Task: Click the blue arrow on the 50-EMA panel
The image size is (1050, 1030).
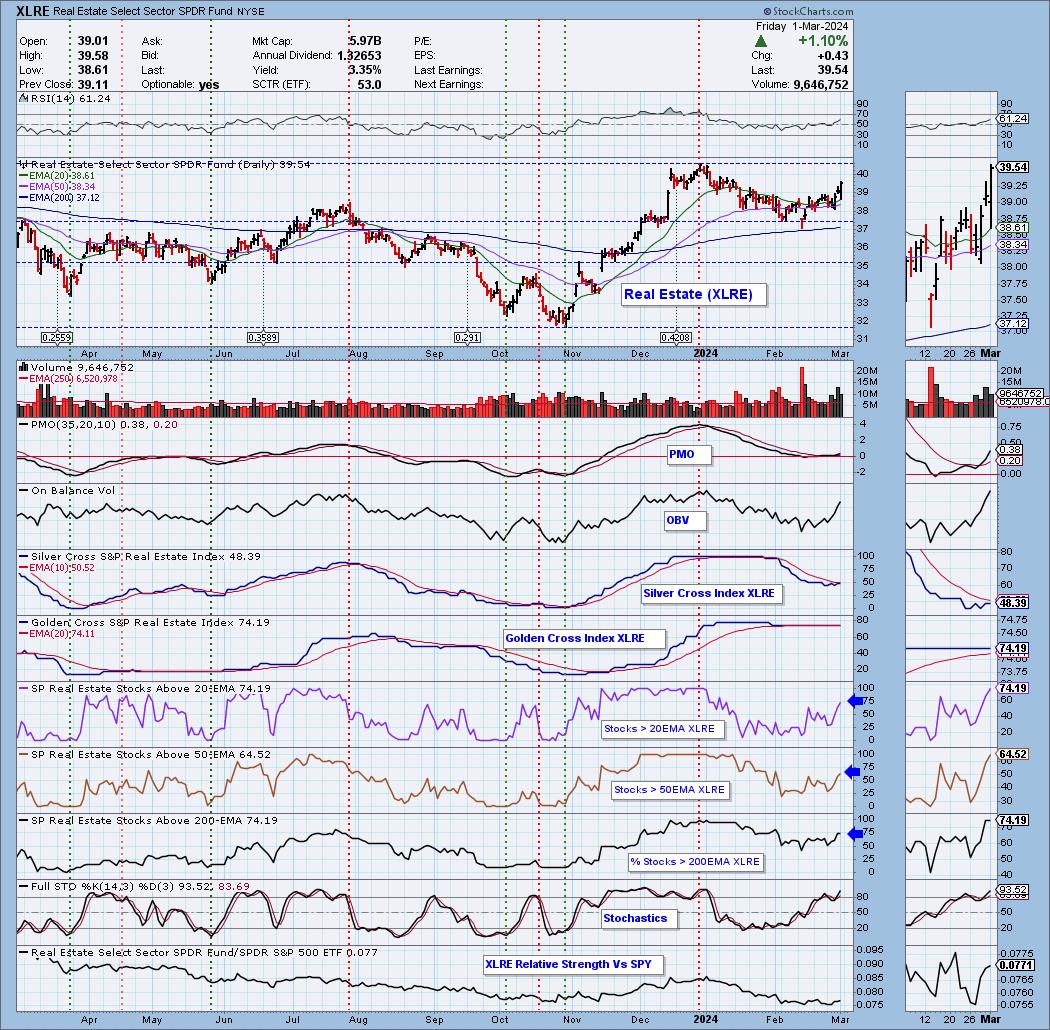Action: click(x=852, y=772)
